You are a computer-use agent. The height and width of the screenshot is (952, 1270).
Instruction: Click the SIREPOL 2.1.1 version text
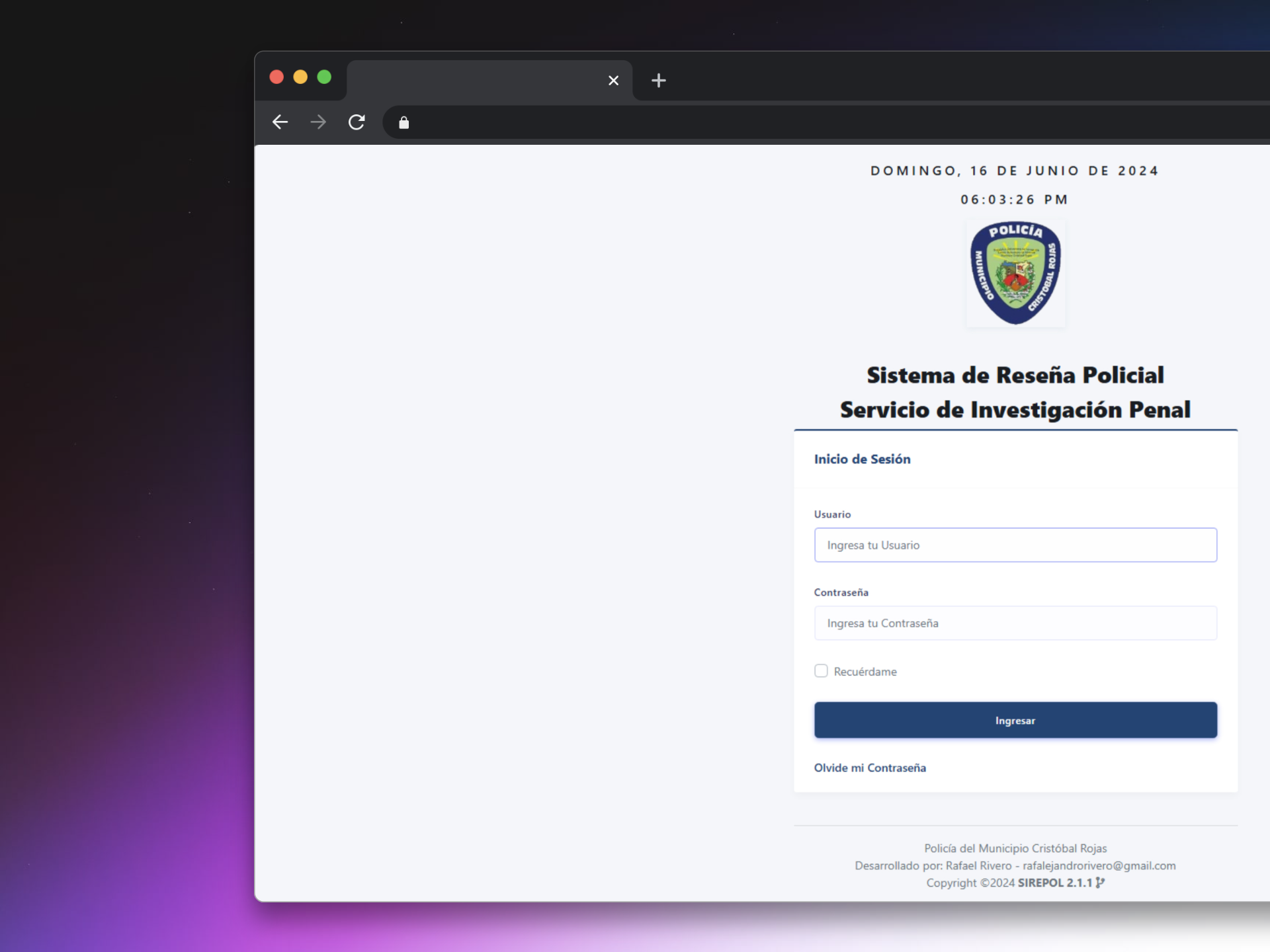1055,883
